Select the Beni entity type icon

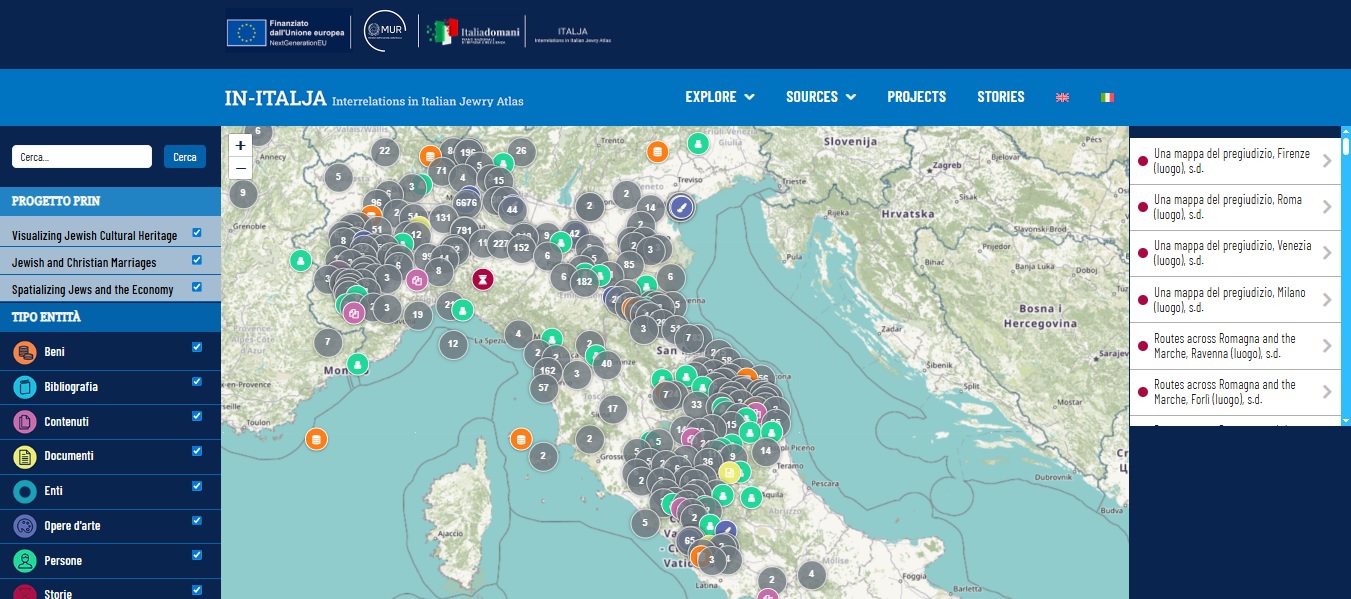pos(22,352)
